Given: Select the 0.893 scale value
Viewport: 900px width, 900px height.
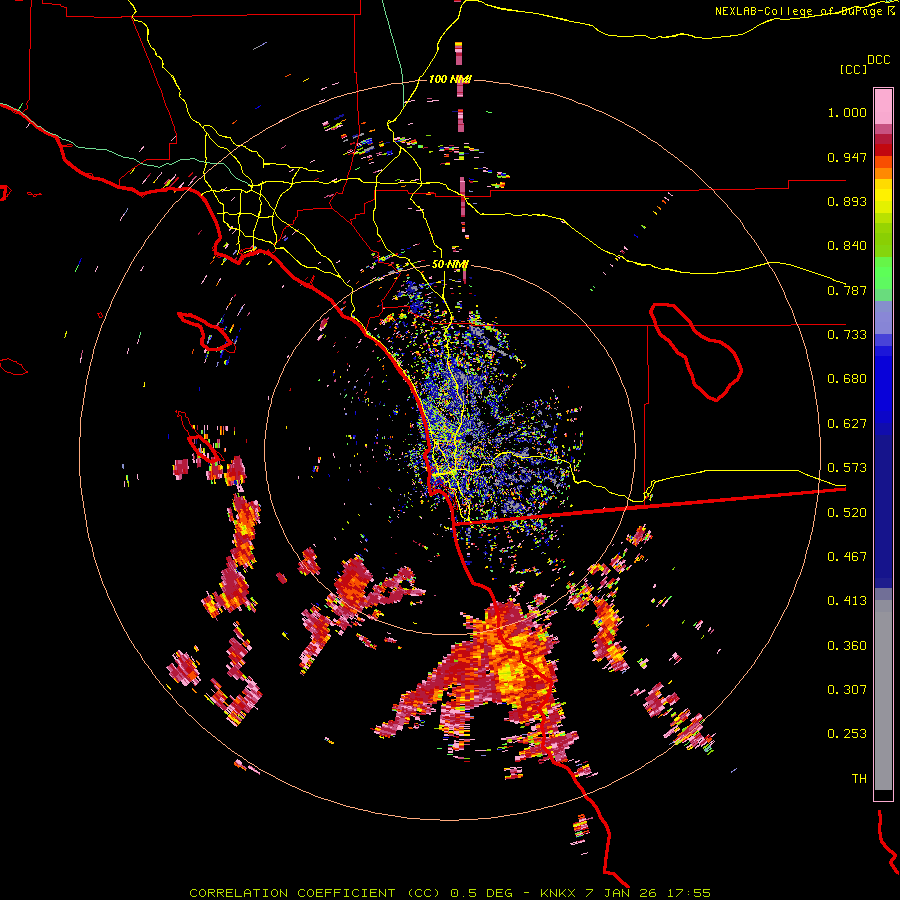Looking at the screenshot, I should click(x=847, y=201).
